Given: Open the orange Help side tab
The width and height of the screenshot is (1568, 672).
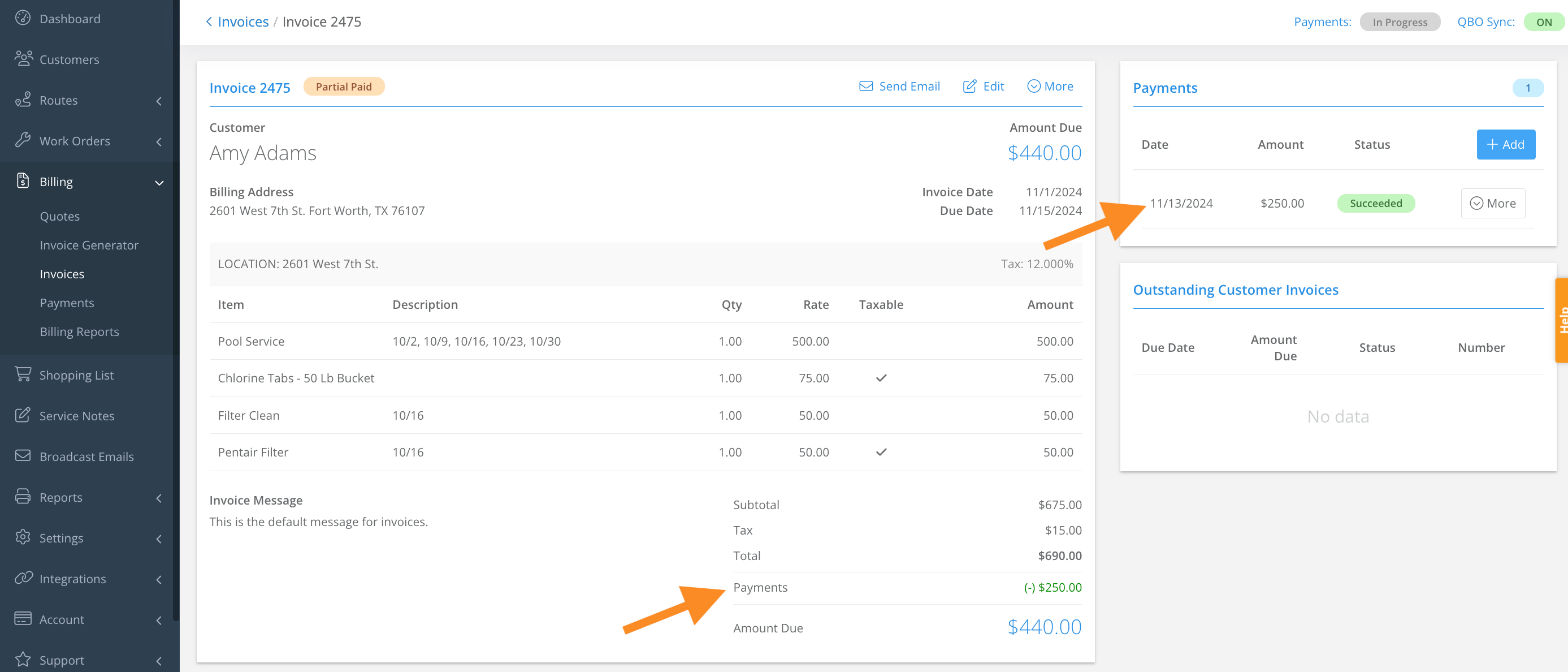Looking at the screenshot, I should (x=1561, y=321).
